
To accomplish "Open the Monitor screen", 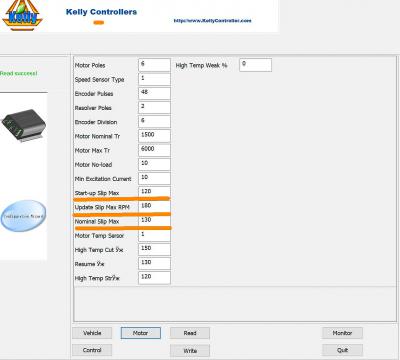I will [342, 333].
